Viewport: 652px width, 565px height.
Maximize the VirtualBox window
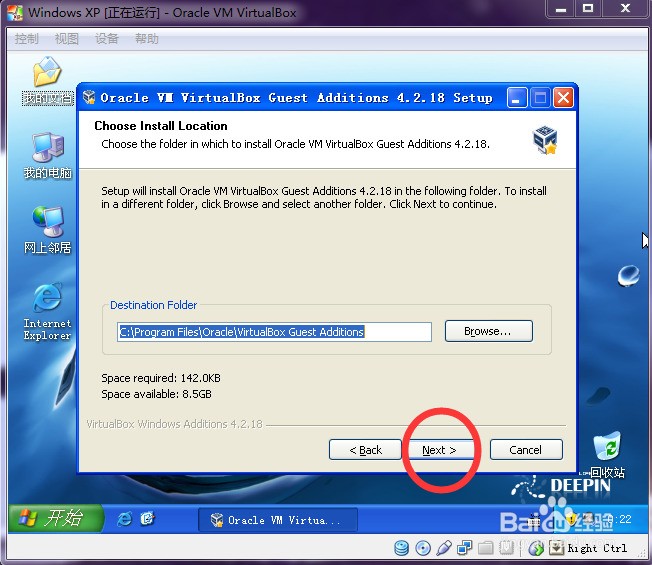[588, 9]
